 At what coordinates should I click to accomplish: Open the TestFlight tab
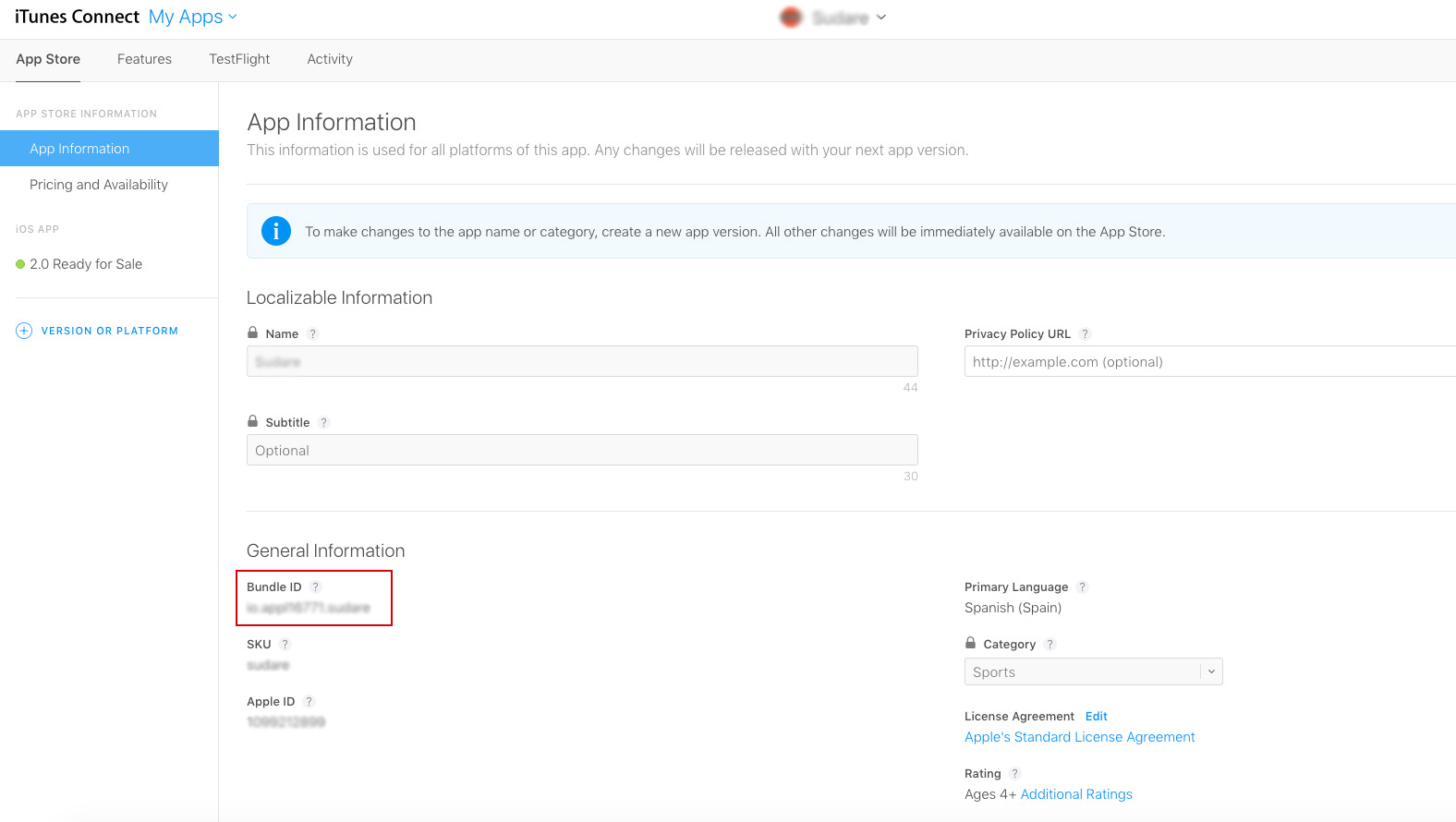point(239,59)
